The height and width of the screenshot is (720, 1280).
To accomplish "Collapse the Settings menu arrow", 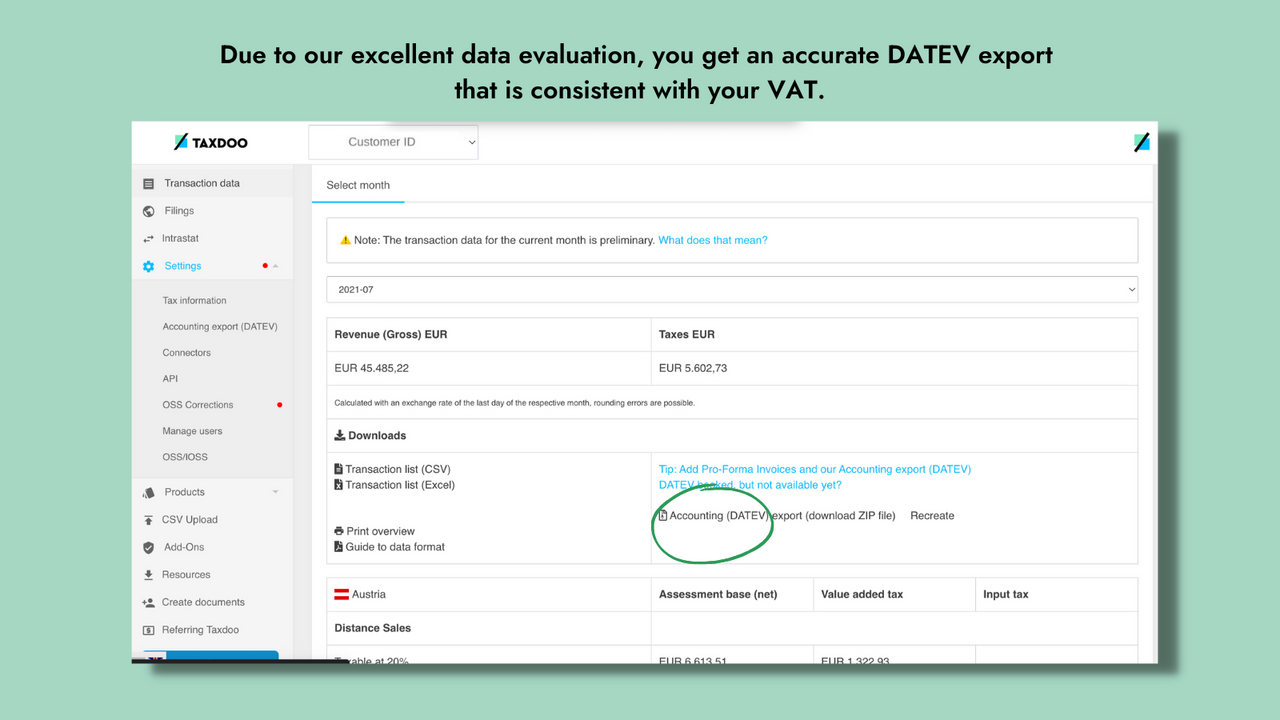I will pos(276,266).
